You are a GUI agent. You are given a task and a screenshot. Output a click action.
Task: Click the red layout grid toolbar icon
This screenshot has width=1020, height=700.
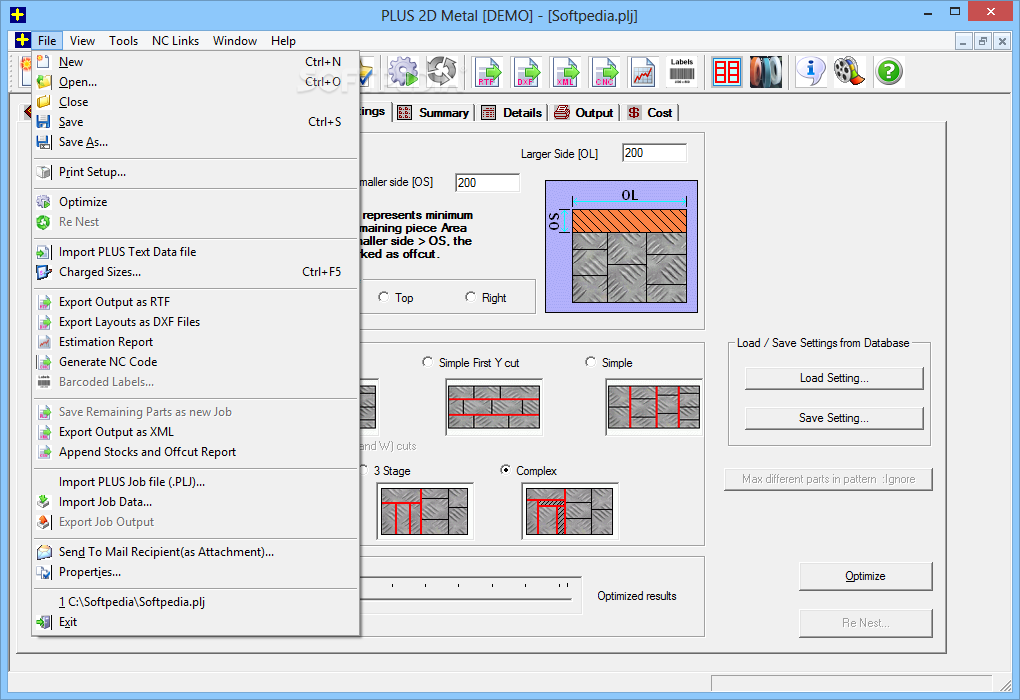pos(727,72)
